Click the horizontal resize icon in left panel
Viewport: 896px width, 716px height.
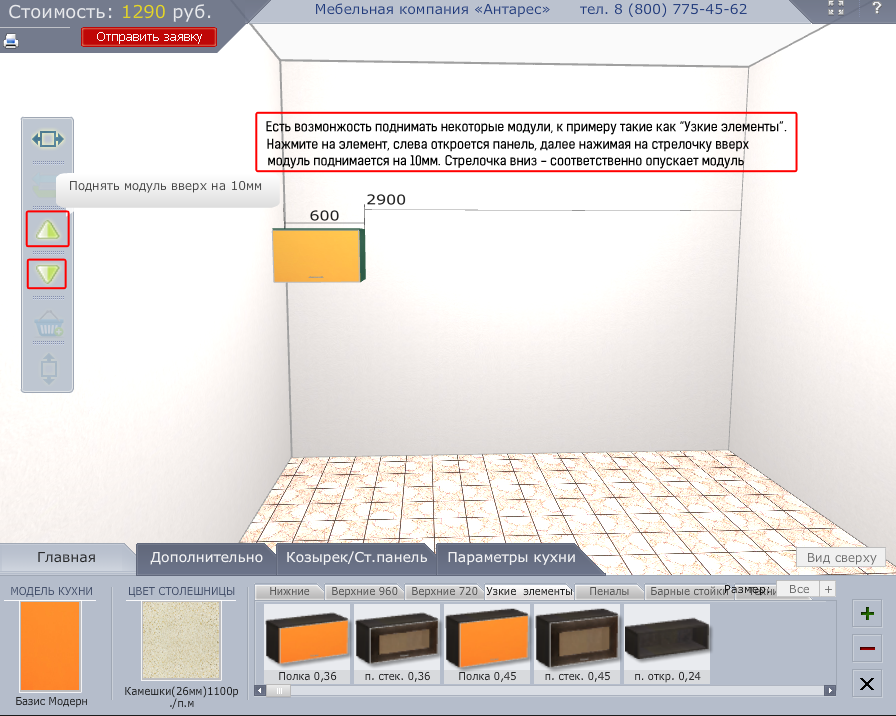pyautogui.click(x=48, y=139)
